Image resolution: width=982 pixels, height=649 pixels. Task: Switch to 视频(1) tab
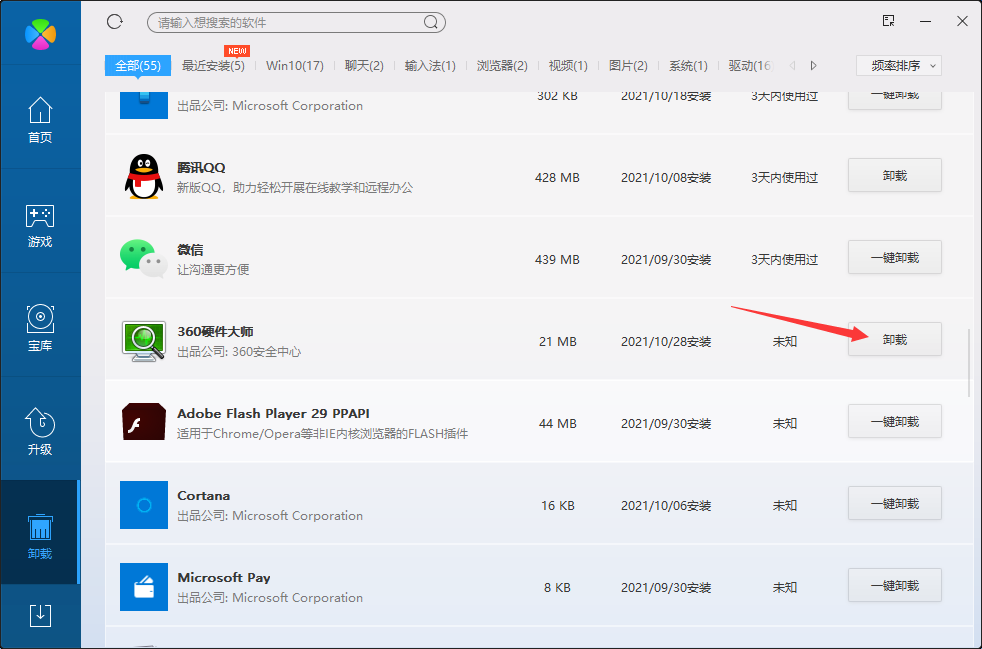[568, 66]
